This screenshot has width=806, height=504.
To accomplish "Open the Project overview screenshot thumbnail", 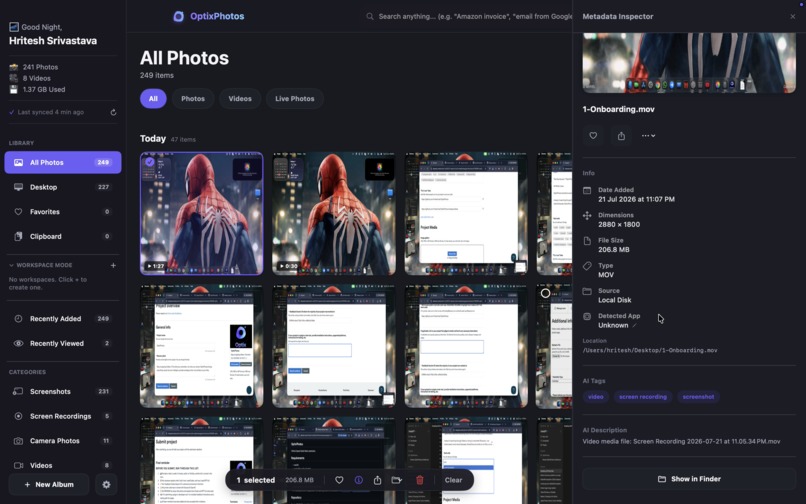I will coord(202,346).
